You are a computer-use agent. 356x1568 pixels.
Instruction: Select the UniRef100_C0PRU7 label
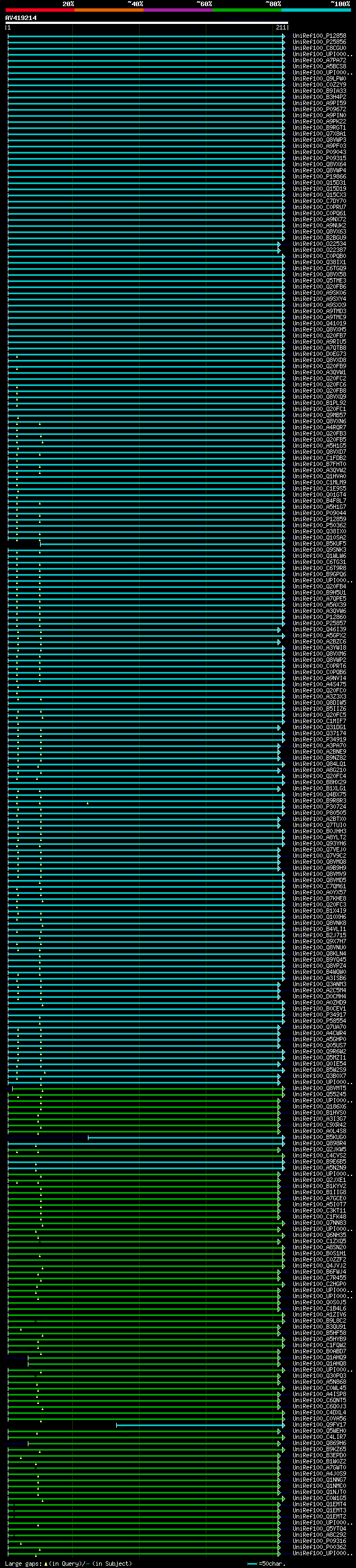coord(319,207)
